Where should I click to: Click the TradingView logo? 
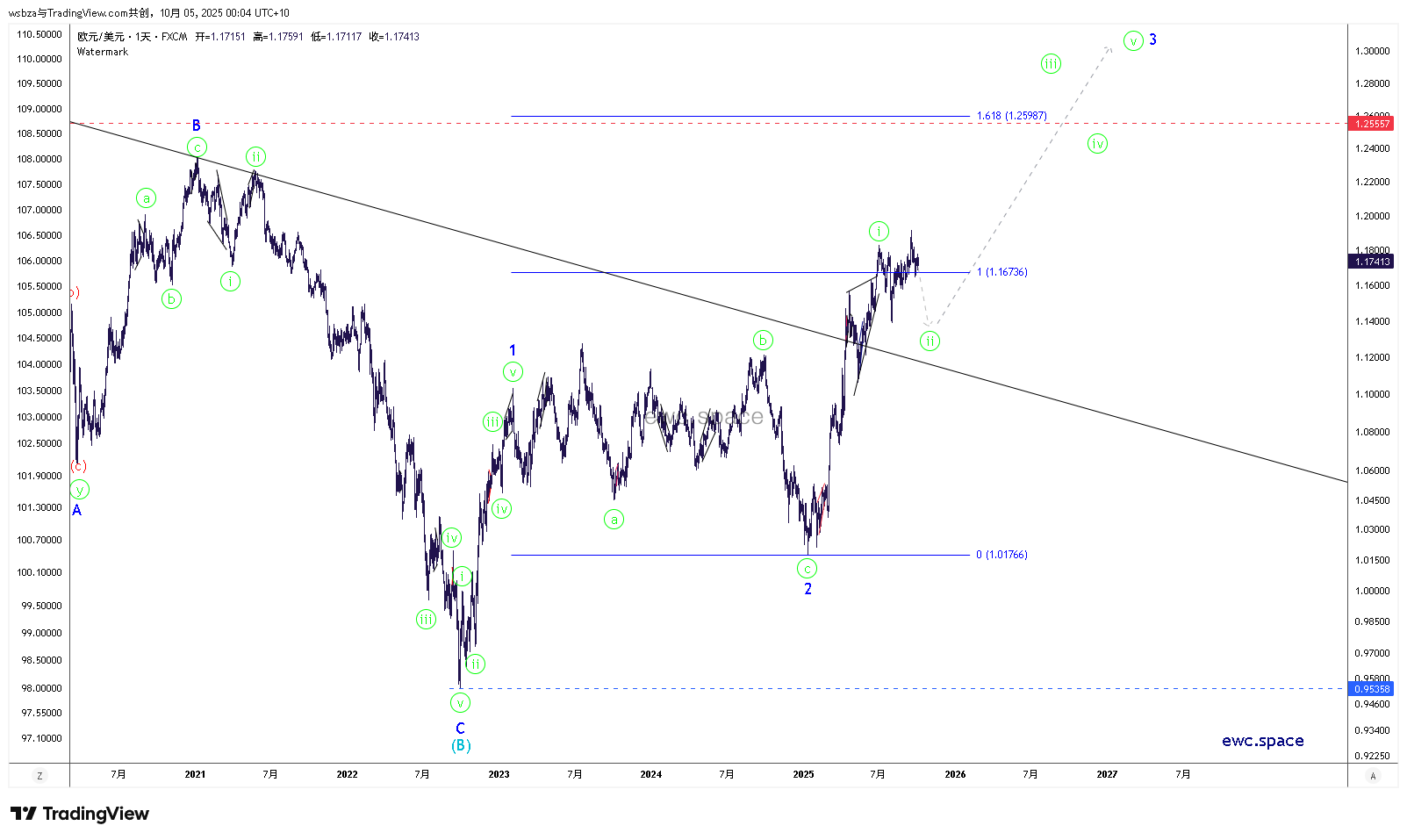80,814
